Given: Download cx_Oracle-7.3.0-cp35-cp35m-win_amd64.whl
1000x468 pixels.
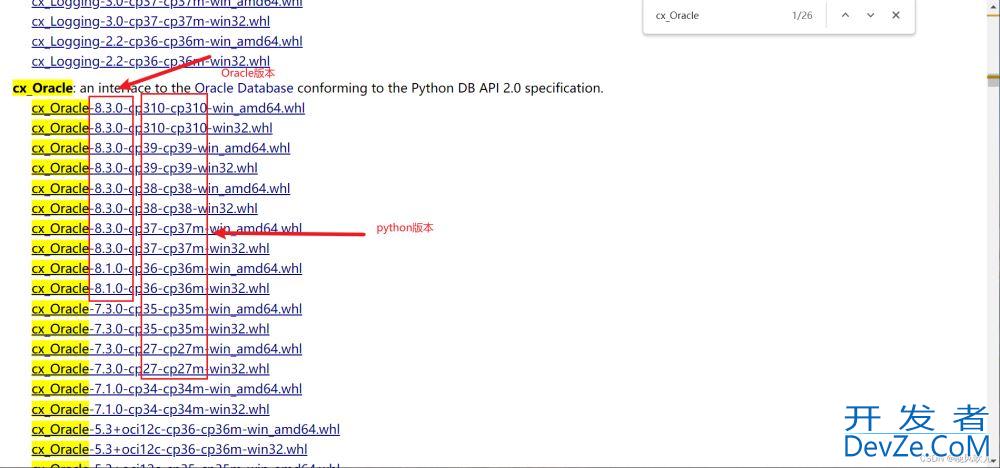Looking at the screenshot, I should click(x=167, y=309).
